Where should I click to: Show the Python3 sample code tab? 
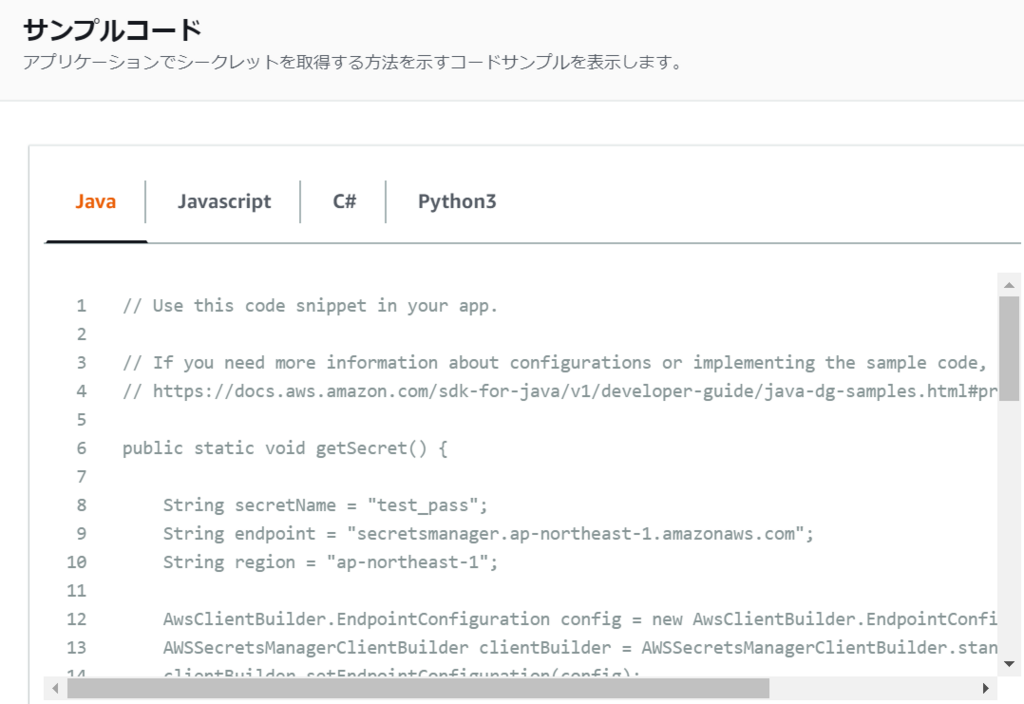(457, 201)
